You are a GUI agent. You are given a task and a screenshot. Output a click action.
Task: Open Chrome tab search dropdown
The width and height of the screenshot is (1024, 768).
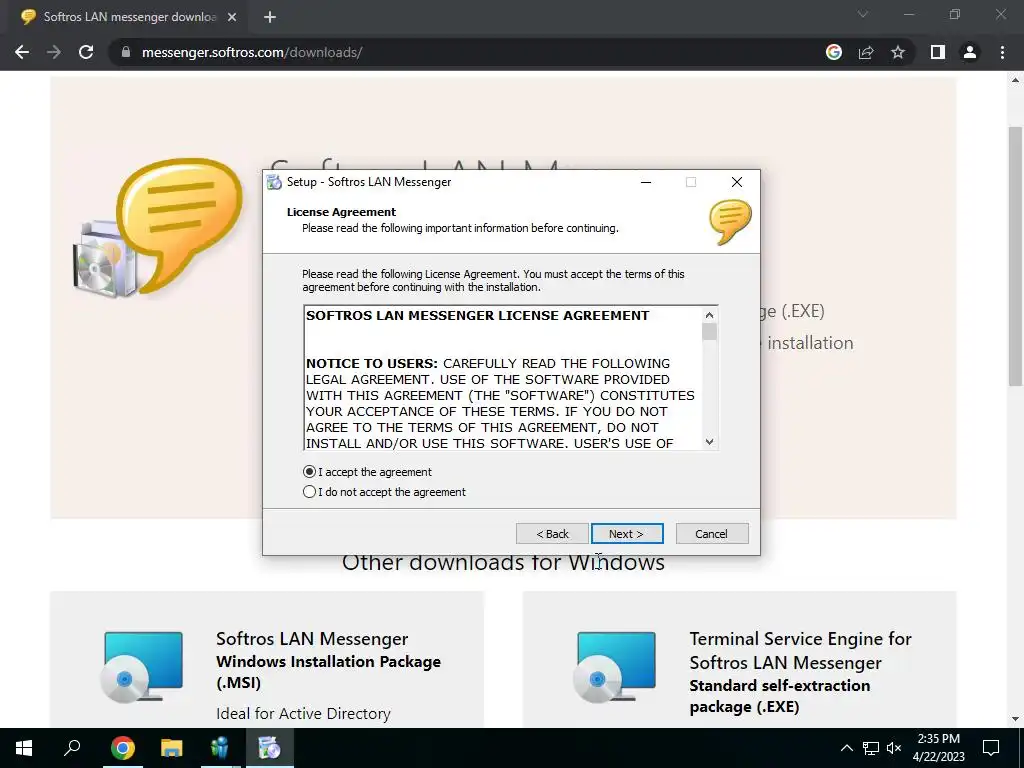(863, 14)
